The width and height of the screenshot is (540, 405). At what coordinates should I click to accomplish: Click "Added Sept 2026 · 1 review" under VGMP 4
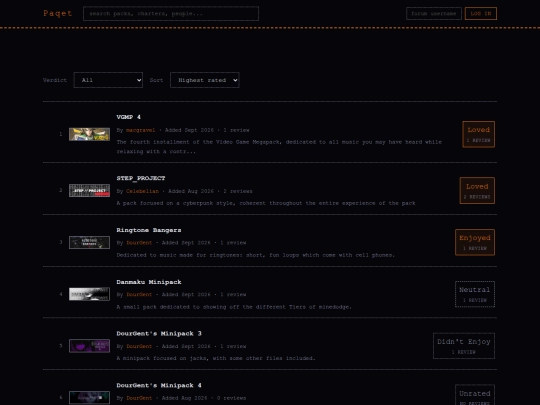point(207,130)
